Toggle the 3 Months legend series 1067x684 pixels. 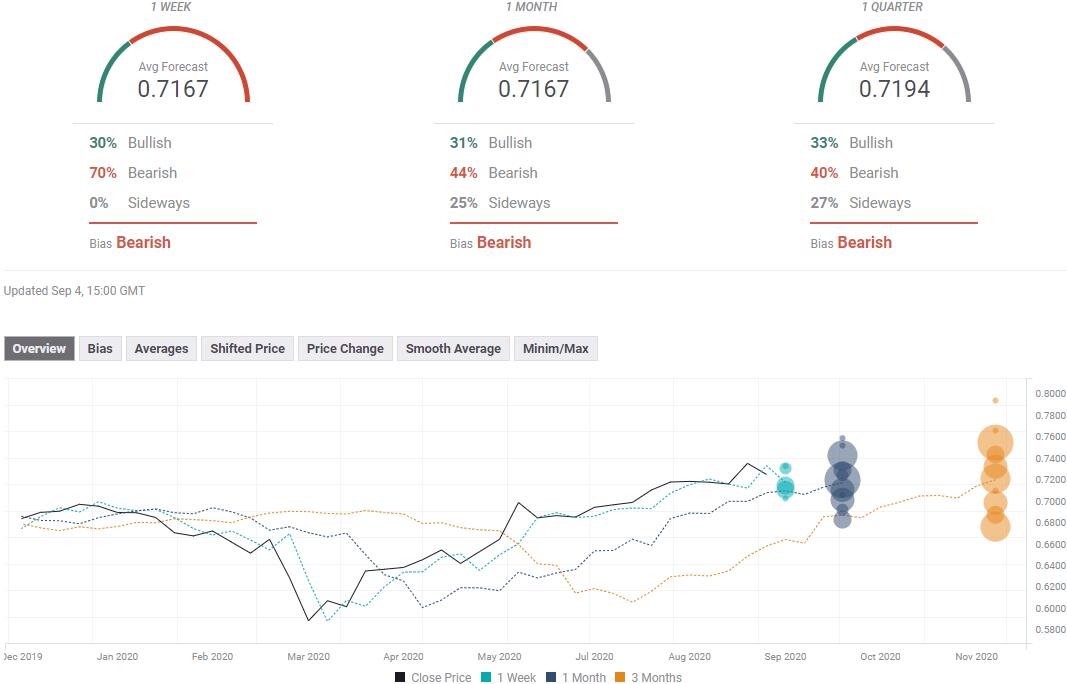pos(649,677)
